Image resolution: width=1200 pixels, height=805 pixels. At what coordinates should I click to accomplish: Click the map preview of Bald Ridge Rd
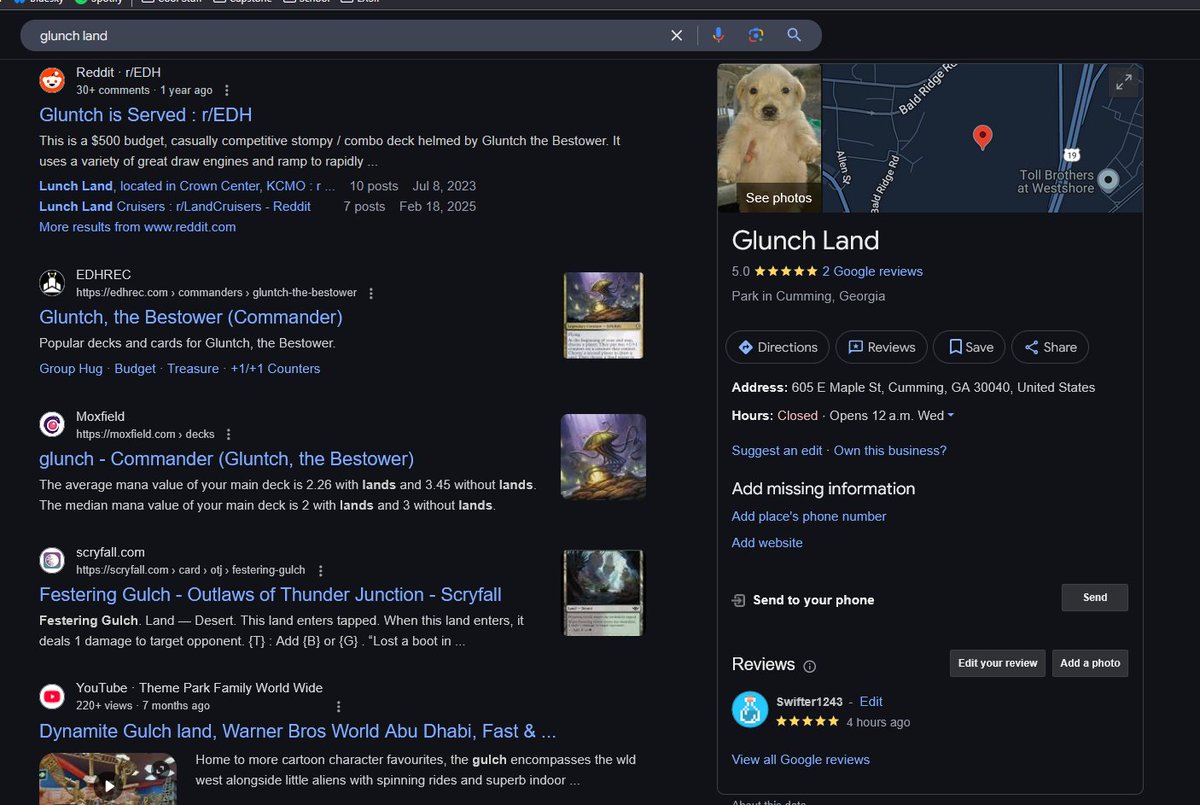pos(982,138)
